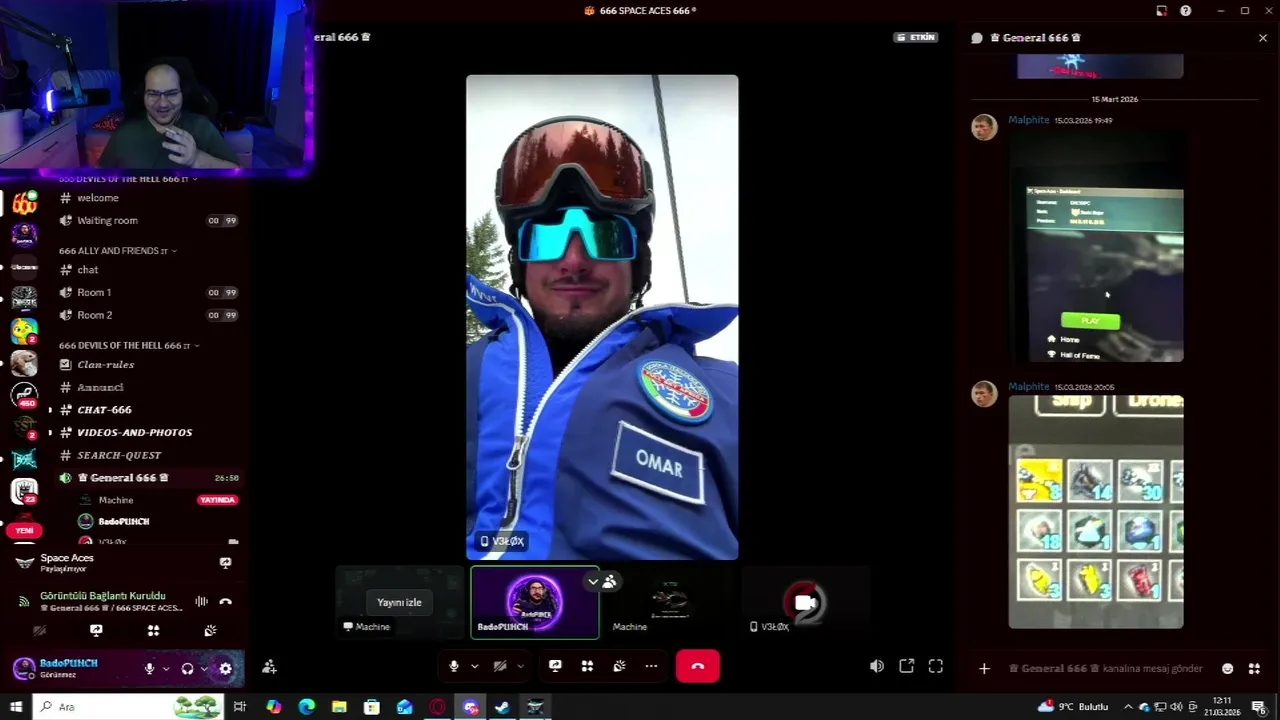The height and width of the screenshot is (720, 1280).
Task: Open camera options arrow in call bar
Action: 520,666
